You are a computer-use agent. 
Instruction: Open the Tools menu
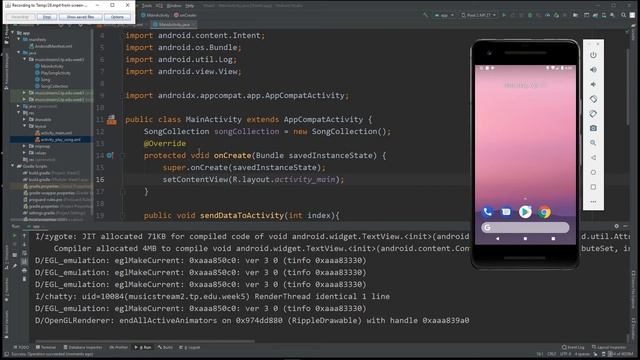point(147,6)
